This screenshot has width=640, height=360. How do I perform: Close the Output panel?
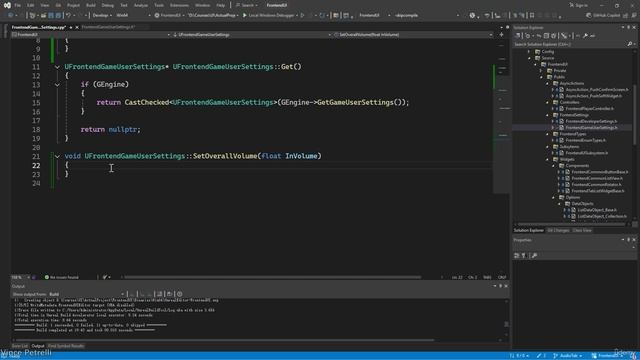[x=506, y=286]
